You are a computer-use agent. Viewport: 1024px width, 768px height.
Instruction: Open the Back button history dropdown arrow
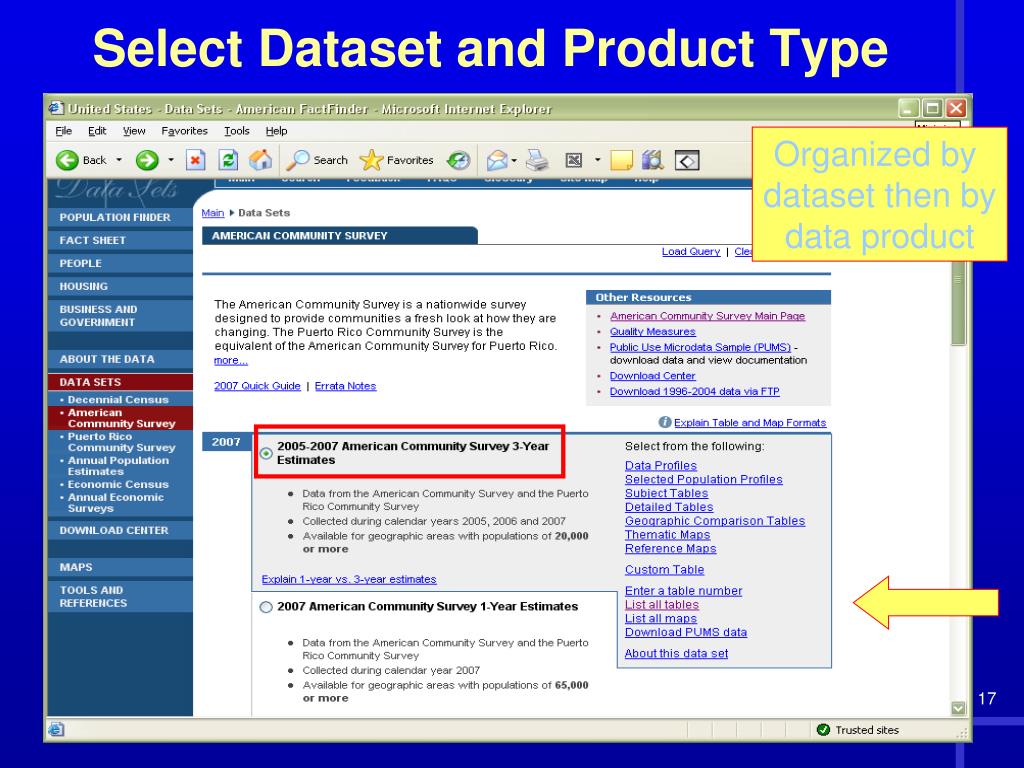pos(119,160)
